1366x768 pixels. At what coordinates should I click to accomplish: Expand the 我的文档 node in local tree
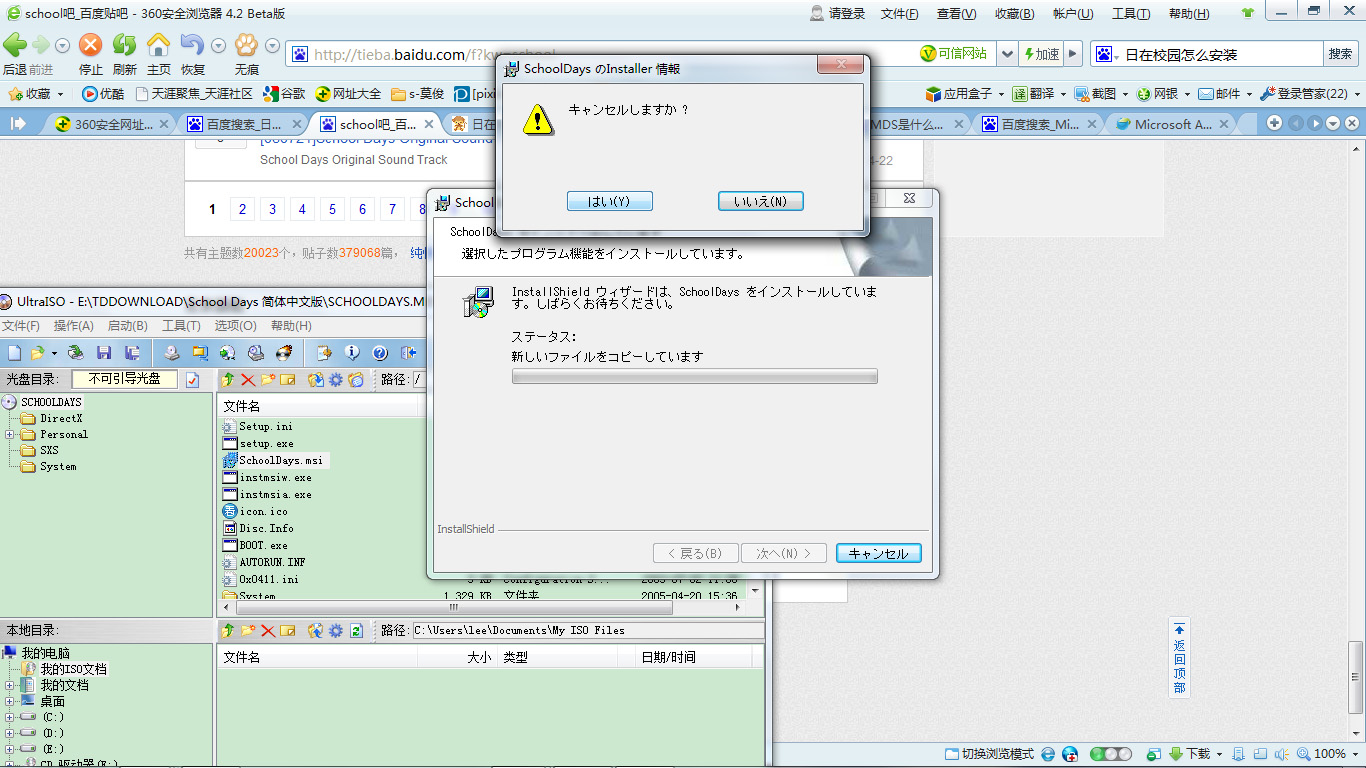[10, 686]
